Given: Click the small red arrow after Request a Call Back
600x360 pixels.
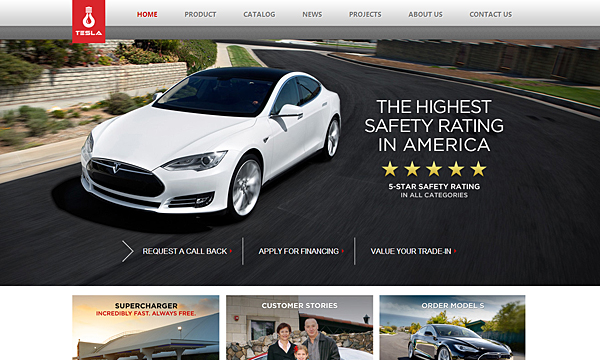Looking at the screenshot, I should pyautogui.click(x=231, y=251).
